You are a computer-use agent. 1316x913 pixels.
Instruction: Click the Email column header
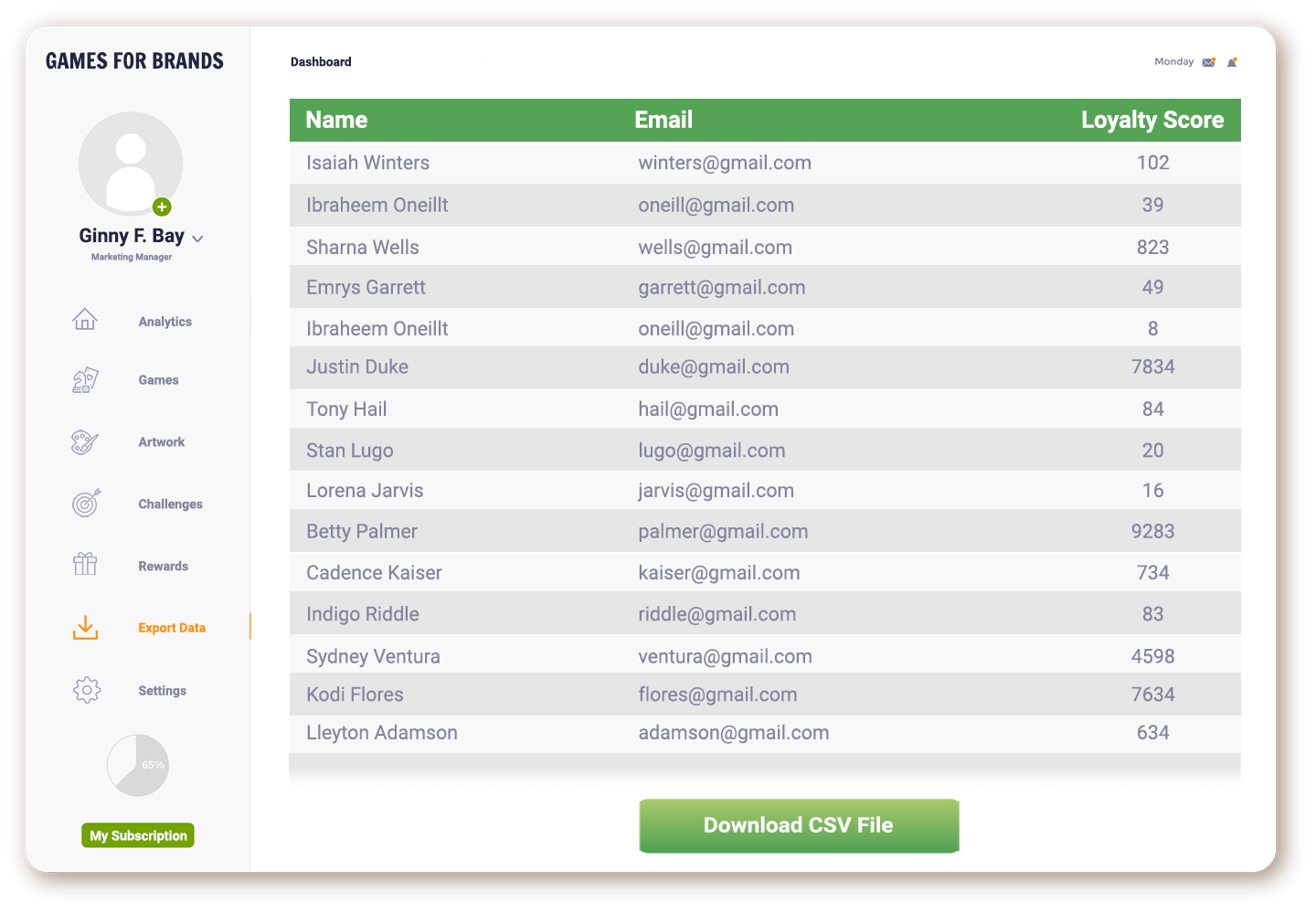click(x=663, y=120)
